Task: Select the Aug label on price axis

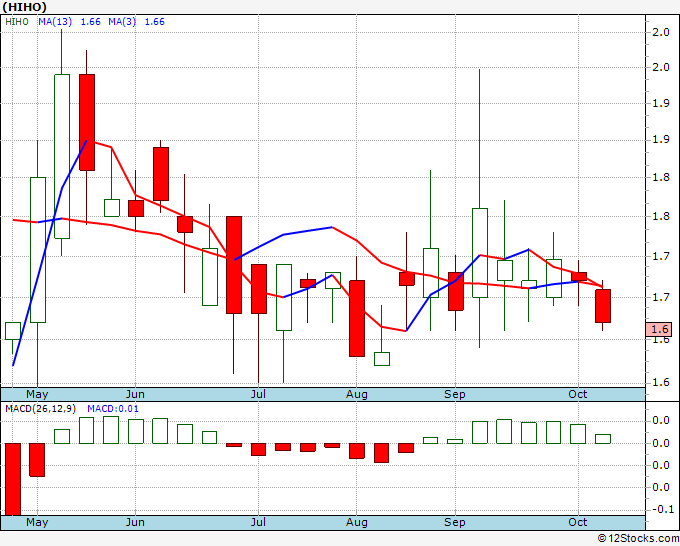Action: 356,394
